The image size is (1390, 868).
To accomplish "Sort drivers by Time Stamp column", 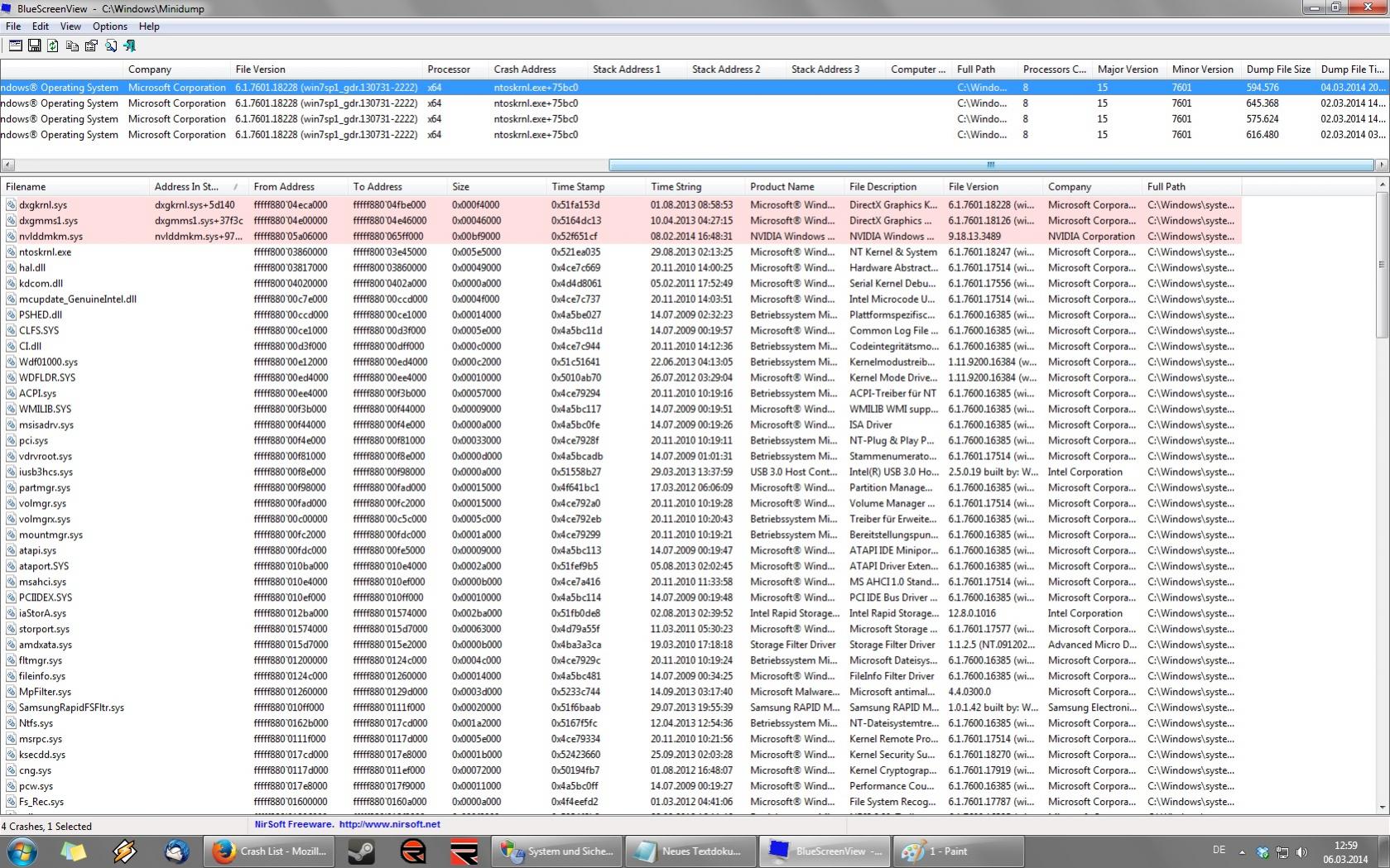I will pos(596,187).
